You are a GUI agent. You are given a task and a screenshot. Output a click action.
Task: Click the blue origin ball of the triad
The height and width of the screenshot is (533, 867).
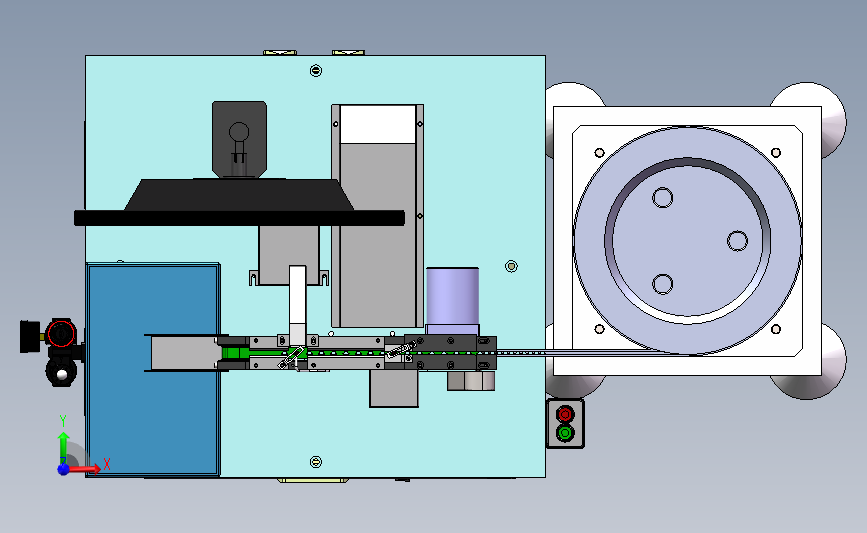(63, 469)
